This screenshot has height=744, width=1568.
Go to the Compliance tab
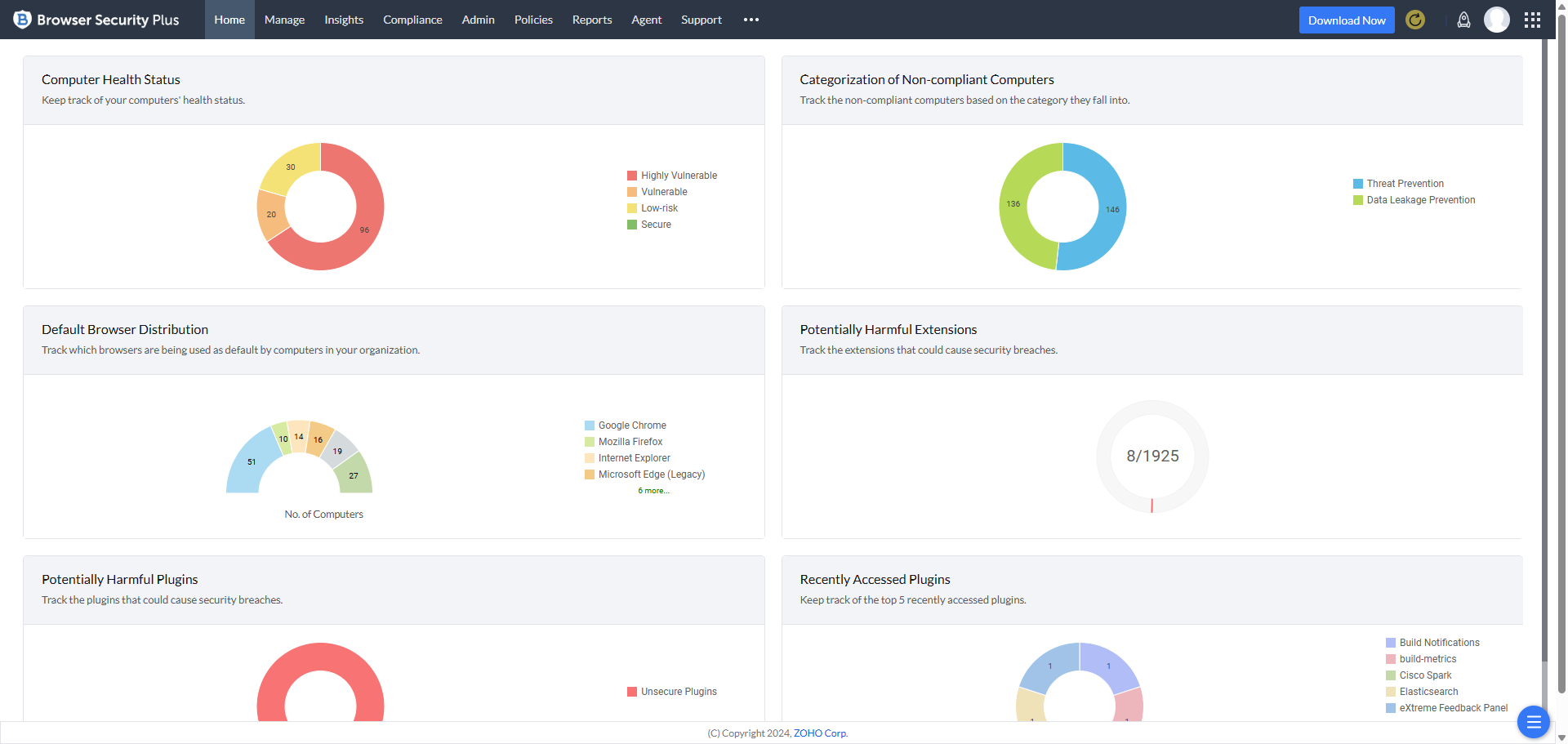pos(412,20)
